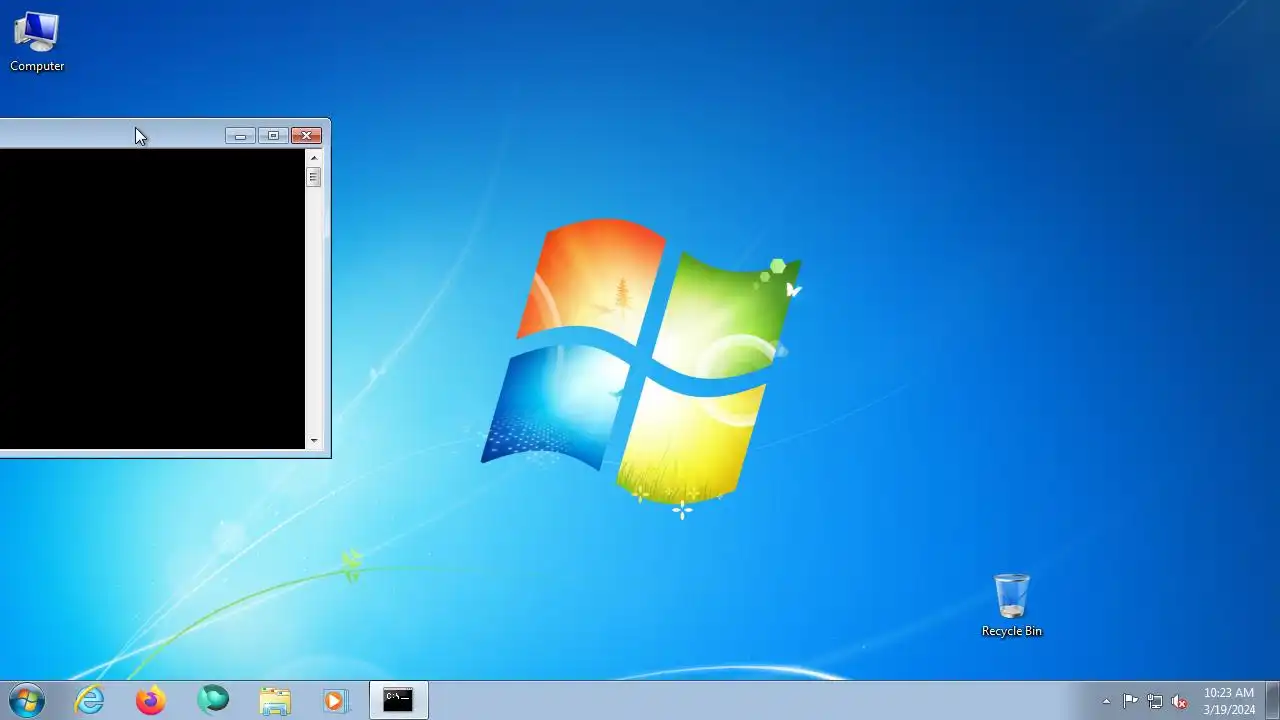
Task: Maximize the Command Prompt window
Action: pyautogui.click(x=273, y=136)
